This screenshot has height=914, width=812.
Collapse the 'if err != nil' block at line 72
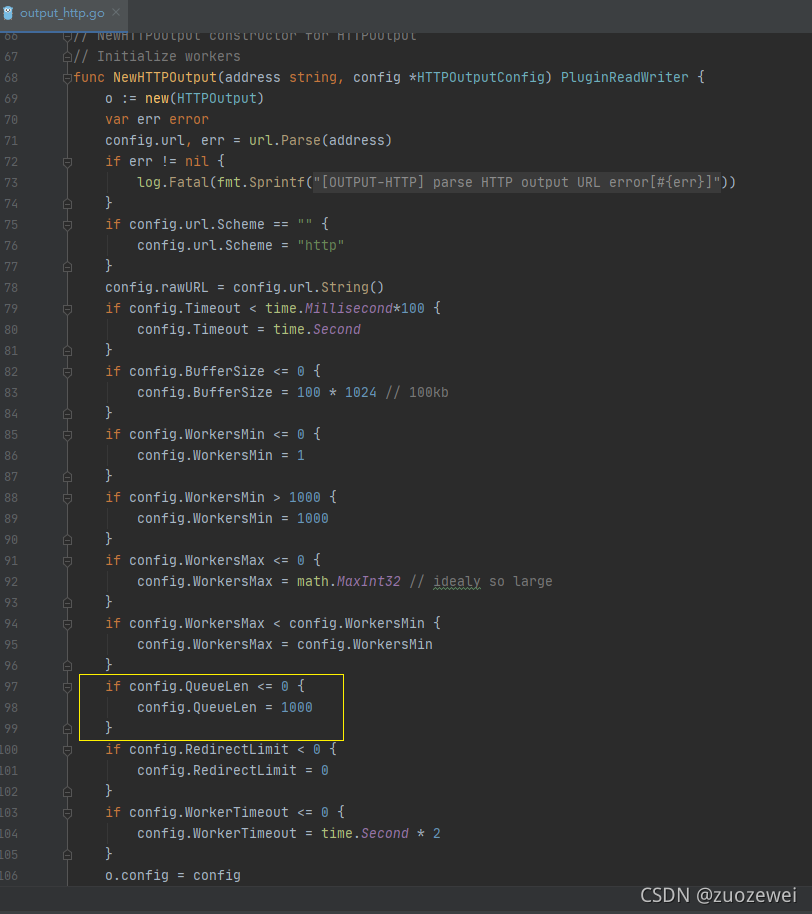[x=68, y=162]
